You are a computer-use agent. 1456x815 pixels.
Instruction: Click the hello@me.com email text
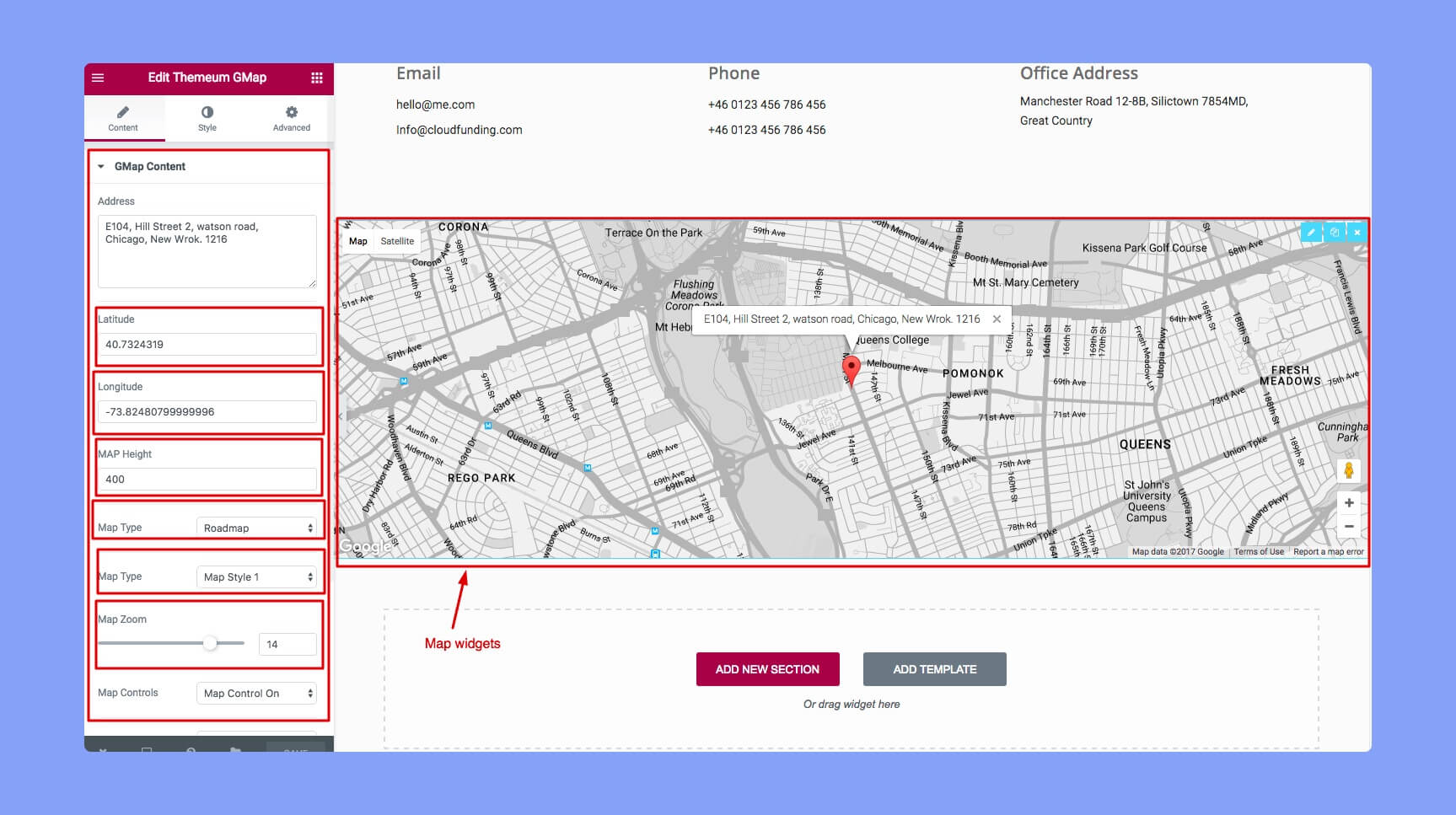point(435,105)
